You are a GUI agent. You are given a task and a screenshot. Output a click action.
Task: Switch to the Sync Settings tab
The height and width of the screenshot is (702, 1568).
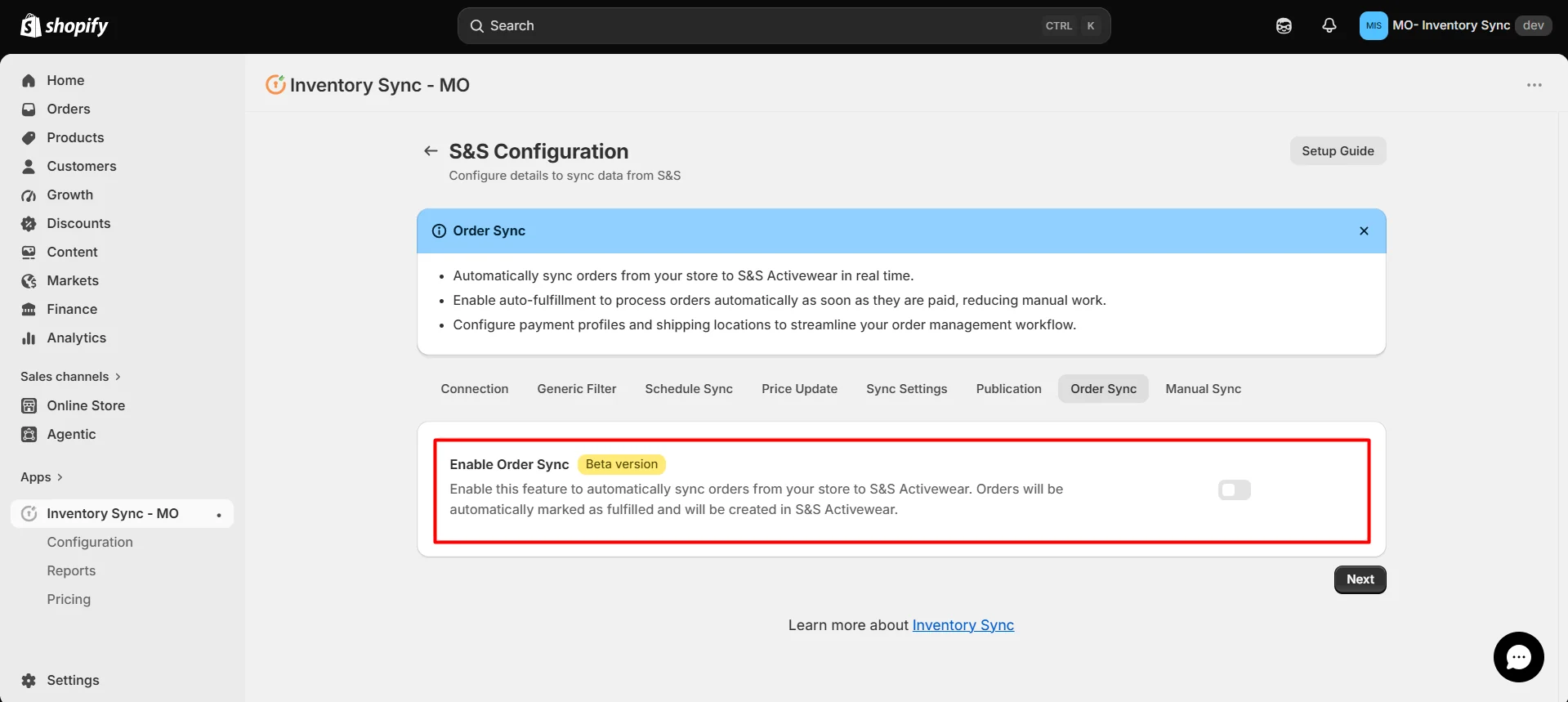(x=907, y=389)
